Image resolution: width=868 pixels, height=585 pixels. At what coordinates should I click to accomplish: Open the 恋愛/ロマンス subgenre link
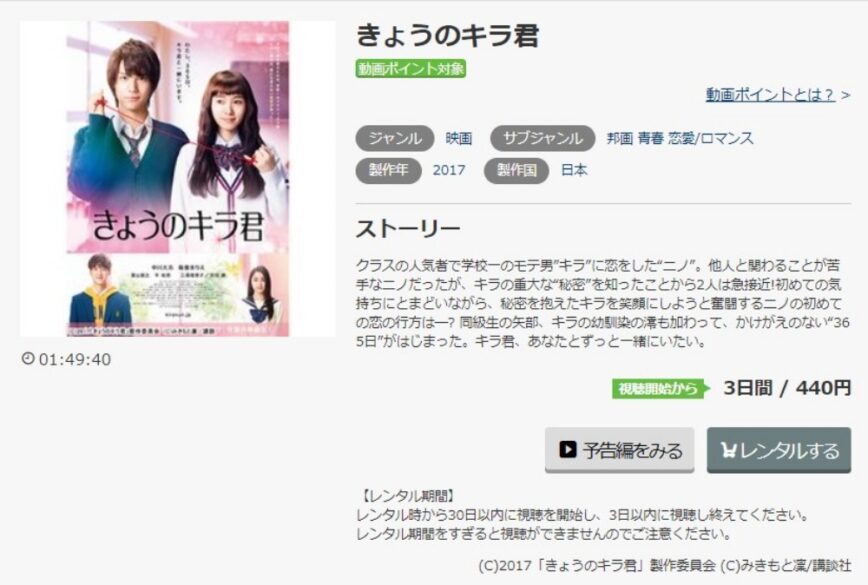click(711, 138)
